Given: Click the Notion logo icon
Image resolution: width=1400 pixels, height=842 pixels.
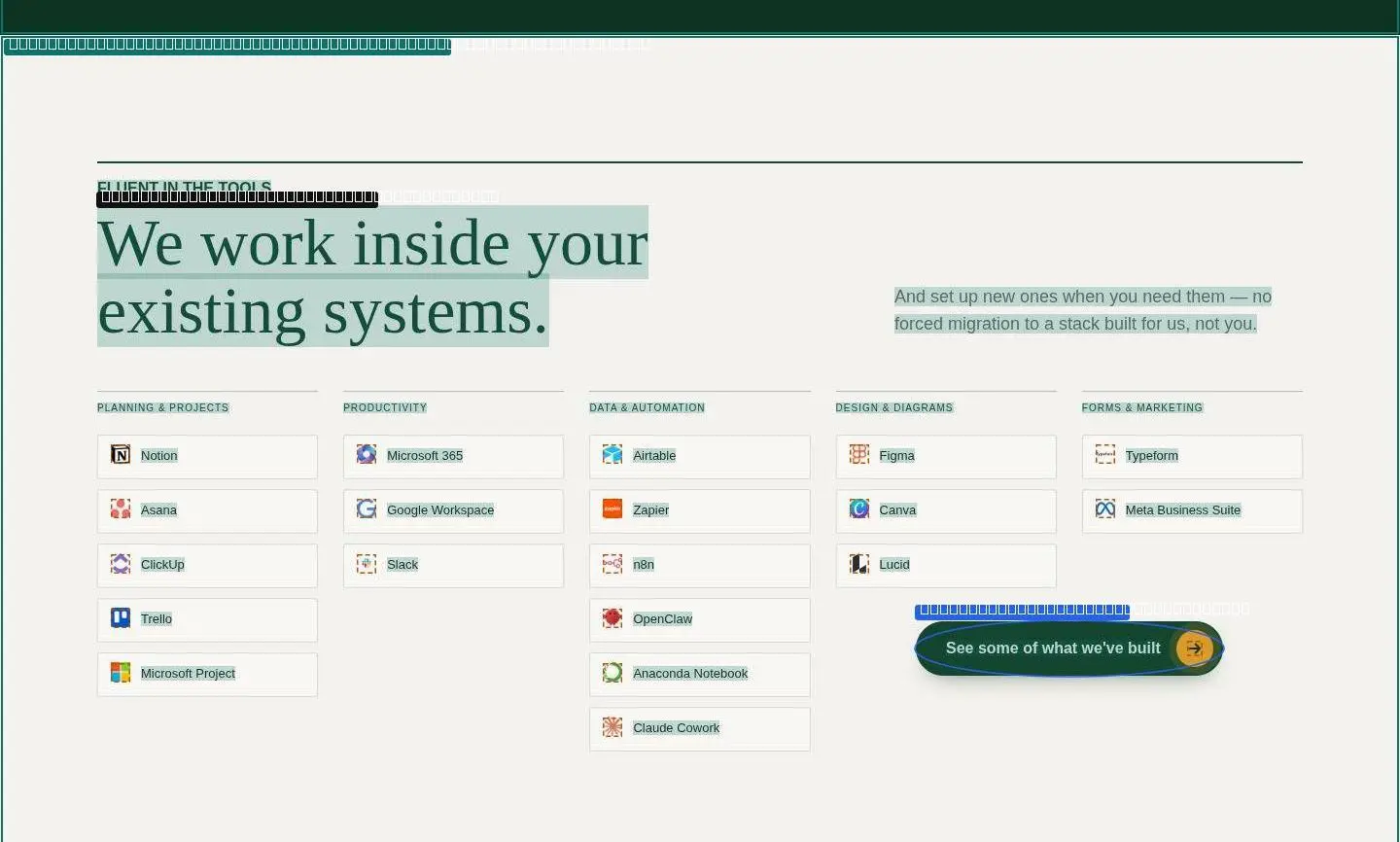Looking at the screenshot, I should pos(121,454).
